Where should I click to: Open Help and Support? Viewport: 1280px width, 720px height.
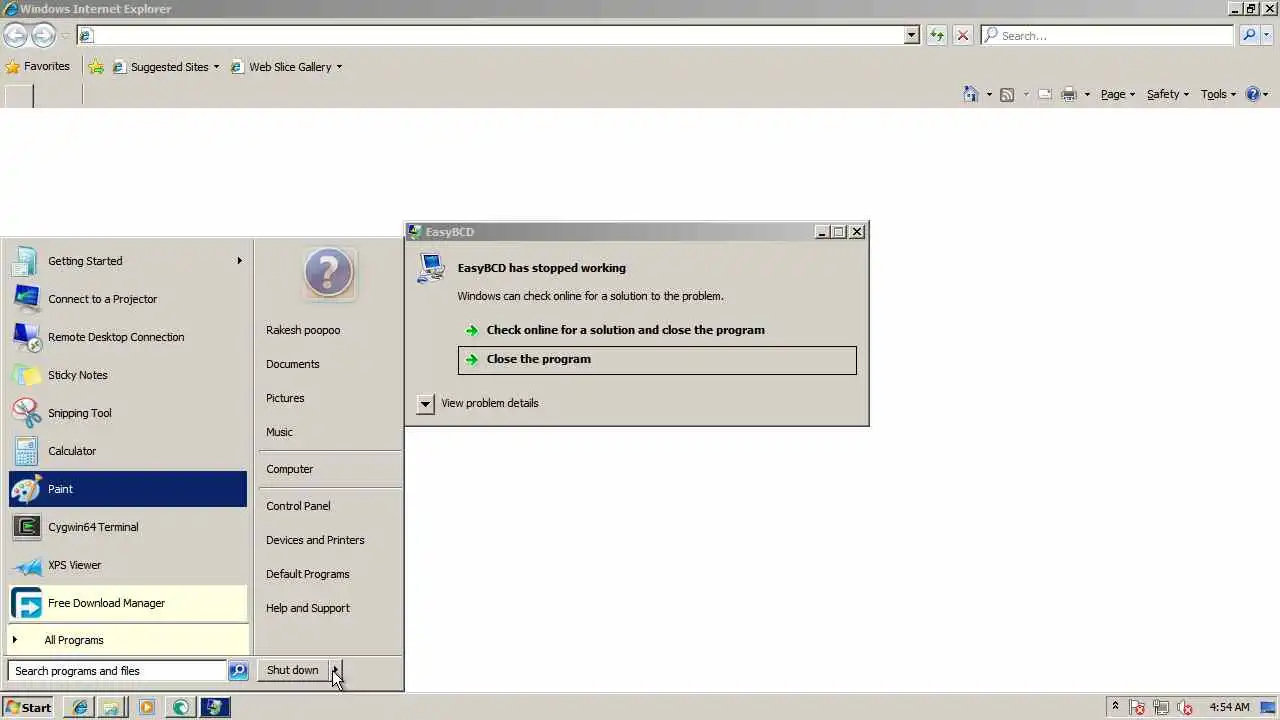[308, 608]
